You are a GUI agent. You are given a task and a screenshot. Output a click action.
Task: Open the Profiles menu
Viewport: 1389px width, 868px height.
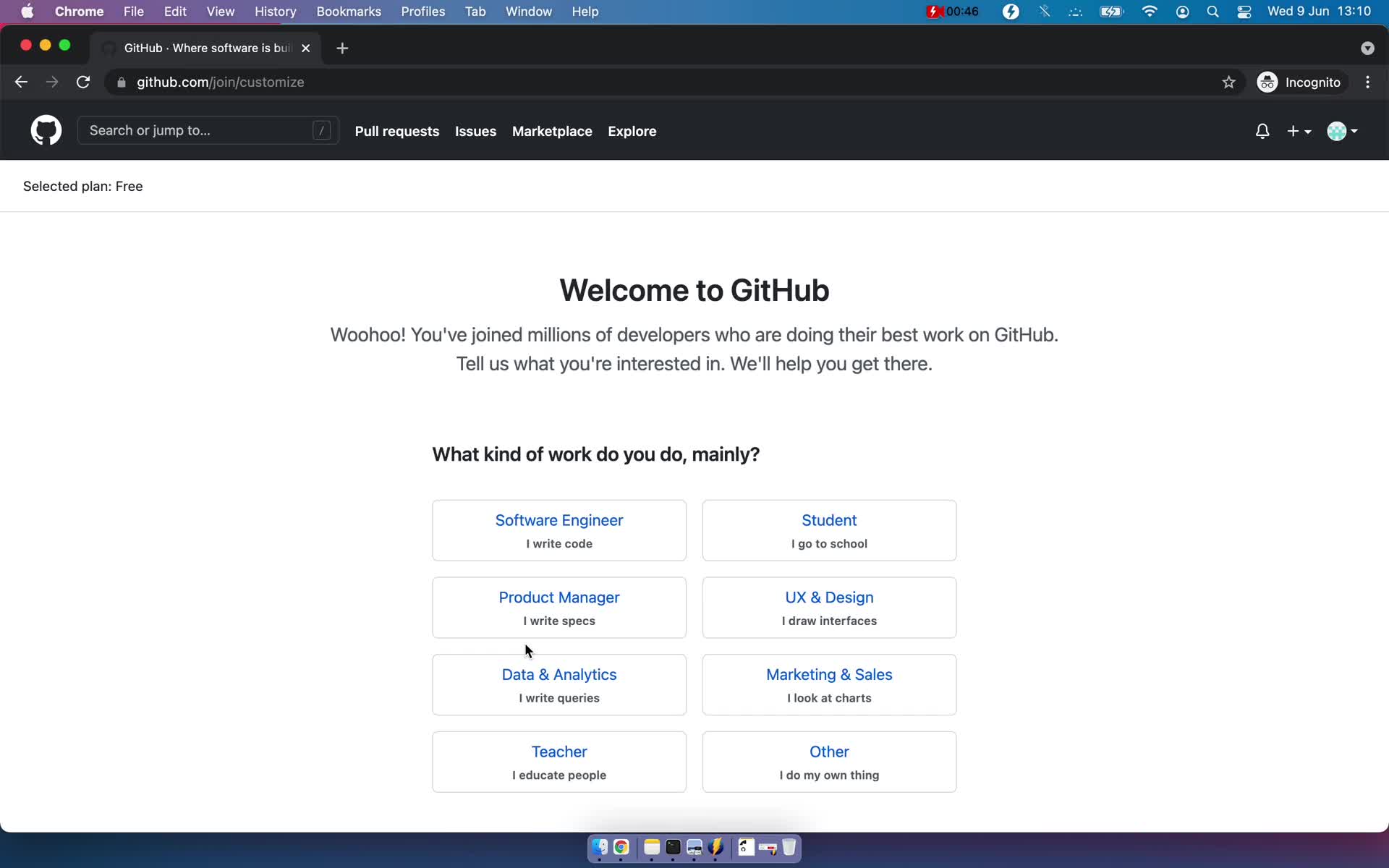click(423, 12)
